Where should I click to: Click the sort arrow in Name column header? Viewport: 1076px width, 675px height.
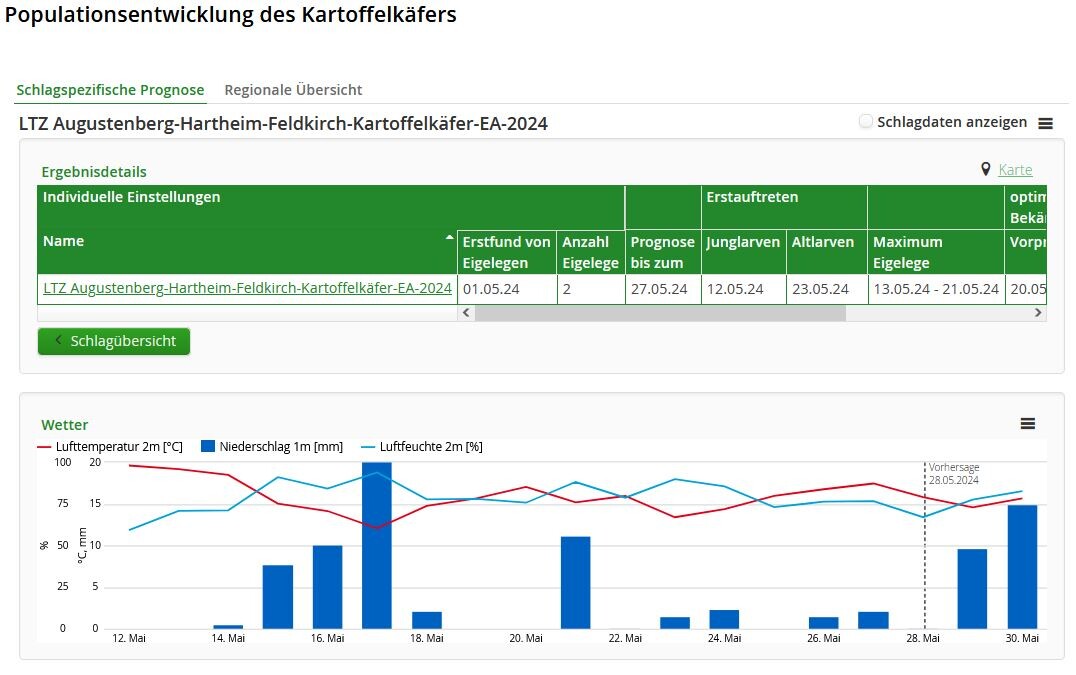tap(449, 238)
